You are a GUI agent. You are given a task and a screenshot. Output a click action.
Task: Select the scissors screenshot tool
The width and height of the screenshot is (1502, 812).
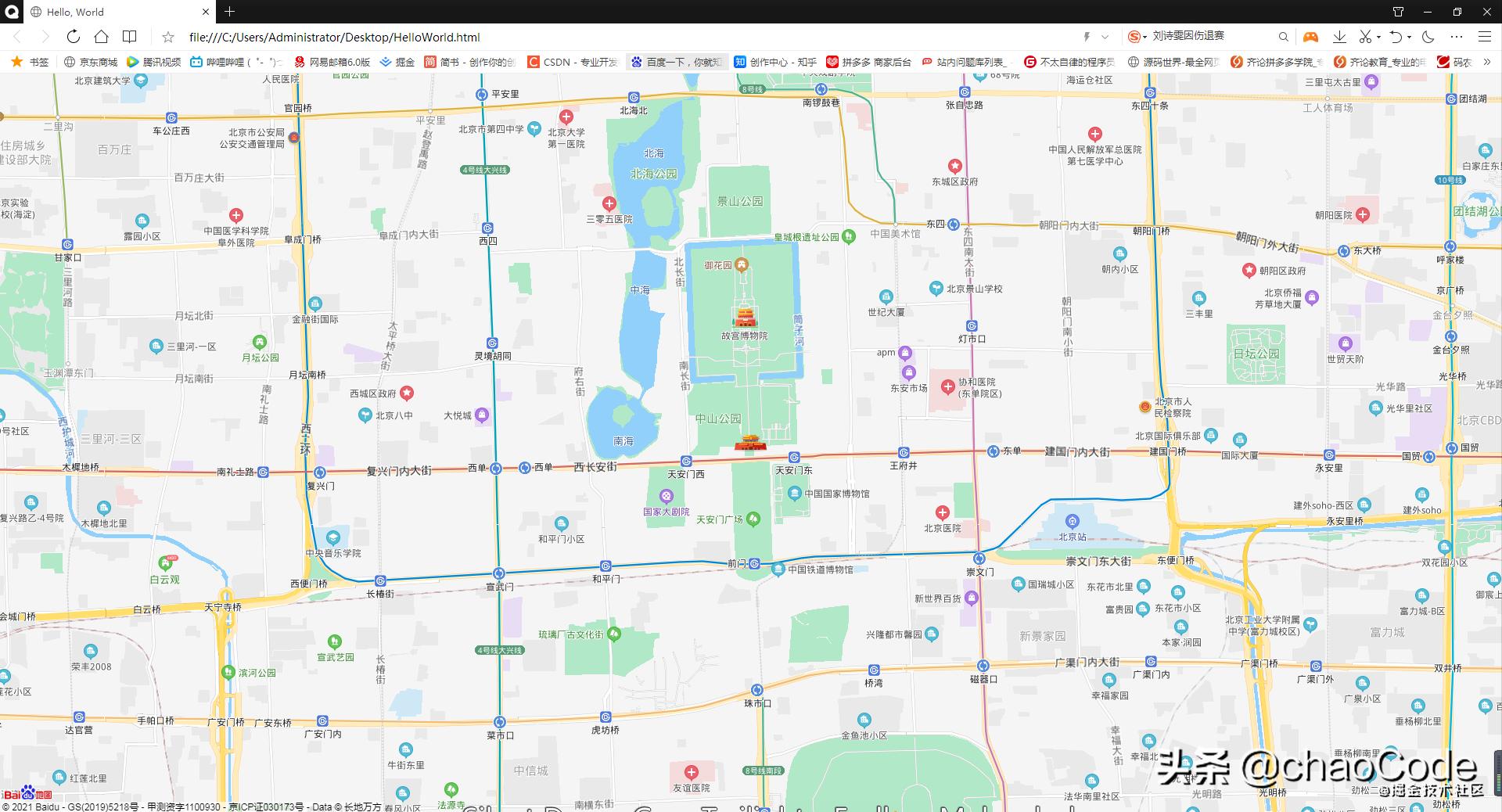click(1365, 37)
